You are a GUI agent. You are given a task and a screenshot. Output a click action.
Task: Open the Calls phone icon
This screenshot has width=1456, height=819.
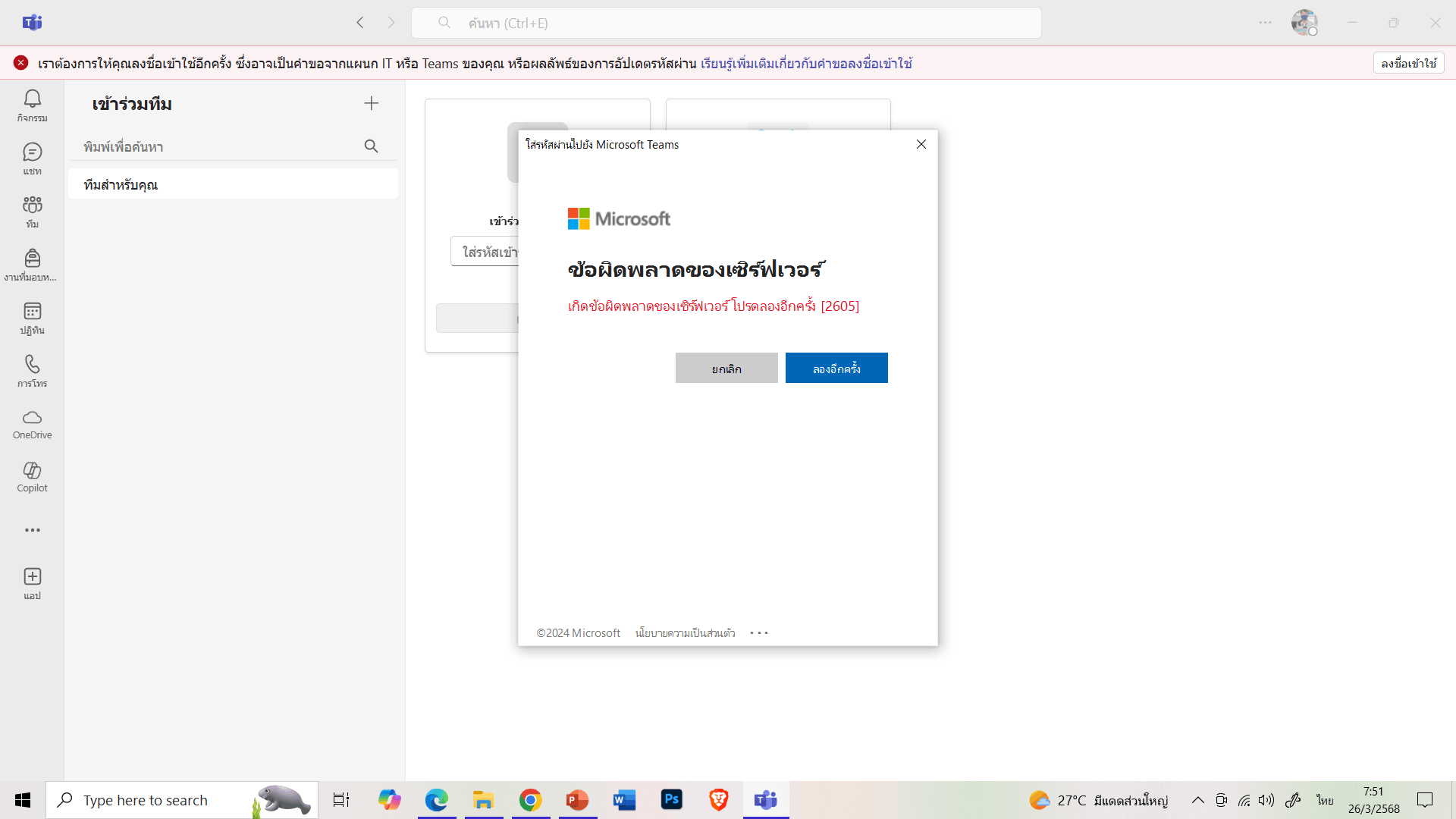click(32, 370)
